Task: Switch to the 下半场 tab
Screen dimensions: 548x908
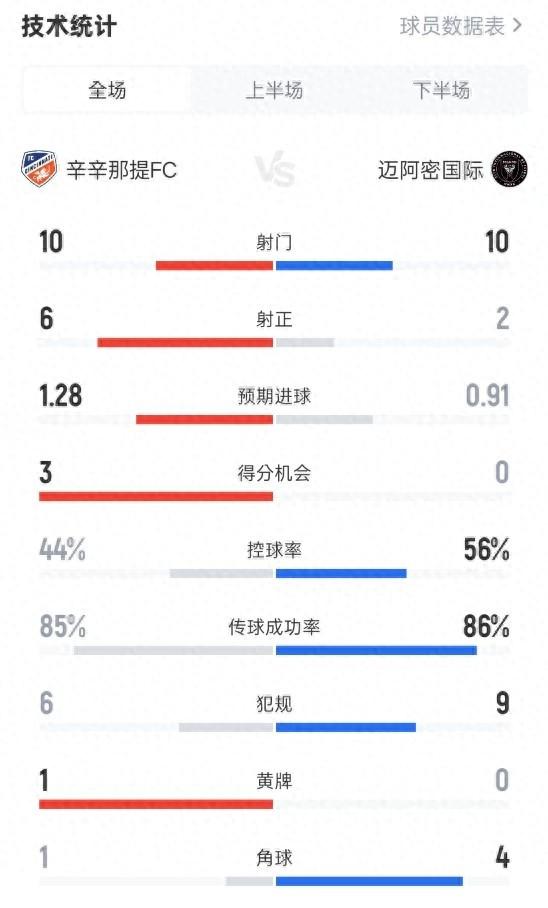Action: pos(441,90)
